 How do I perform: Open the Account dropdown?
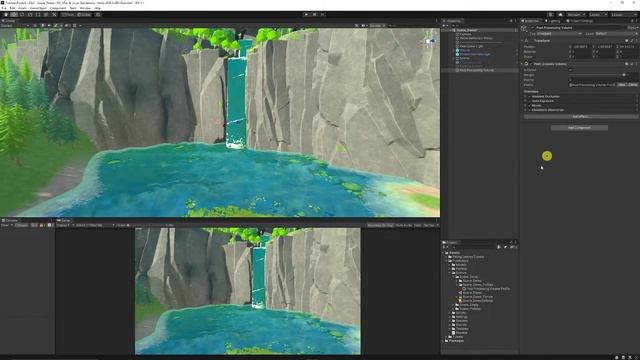[576, 15]
